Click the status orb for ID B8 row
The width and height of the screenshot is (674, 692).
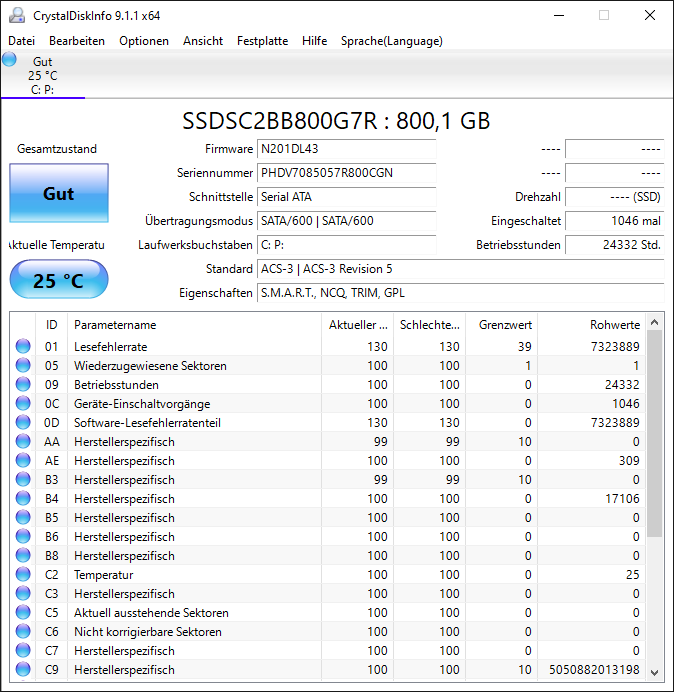coord(23,555)
